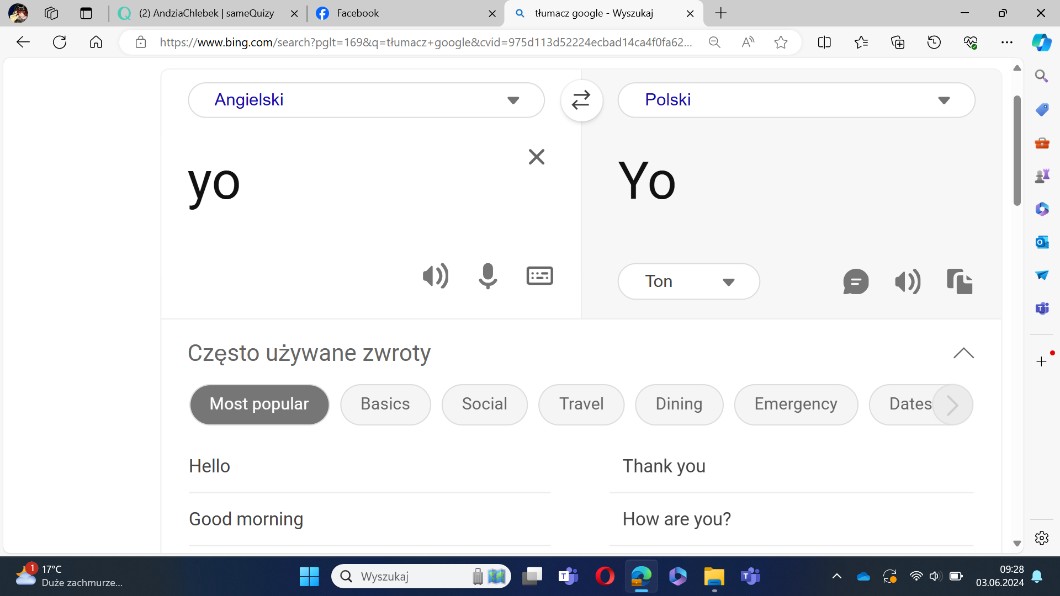Open conversation mode speech bubble icon
This screenshot has width=1060, height=596.
pos(855,282)
